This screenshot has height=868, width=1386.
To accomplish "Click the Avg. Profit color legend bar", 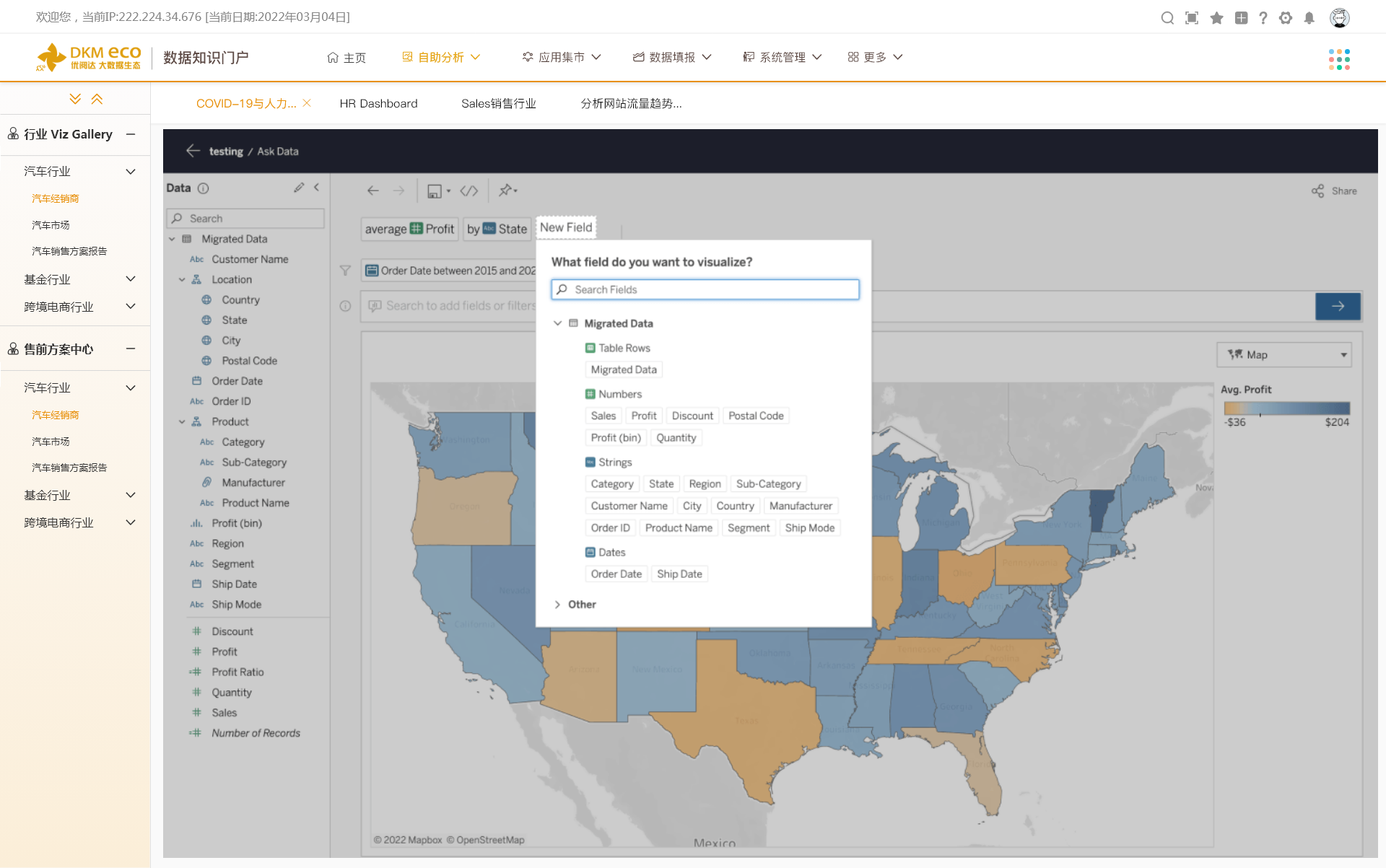I will click(x=1286, y=408).
